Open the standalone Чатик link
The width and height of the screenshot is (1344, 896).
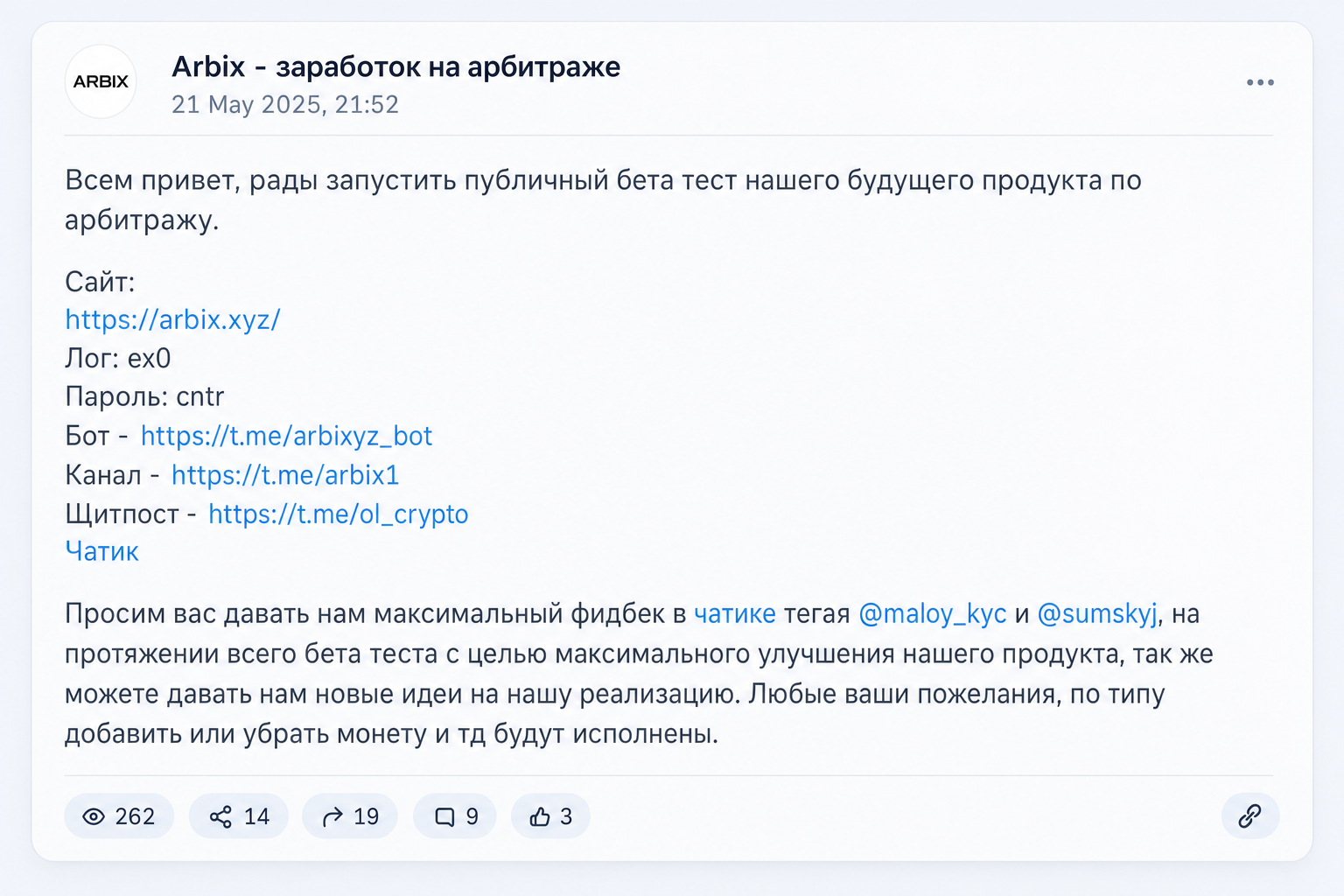pyautogui.click(x=101, y=551)
